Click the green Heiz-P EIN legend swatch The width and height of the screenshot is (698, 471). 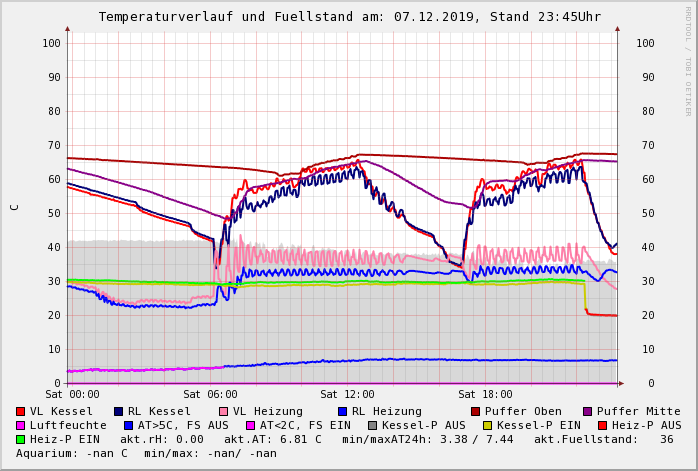tap(20, 439)
